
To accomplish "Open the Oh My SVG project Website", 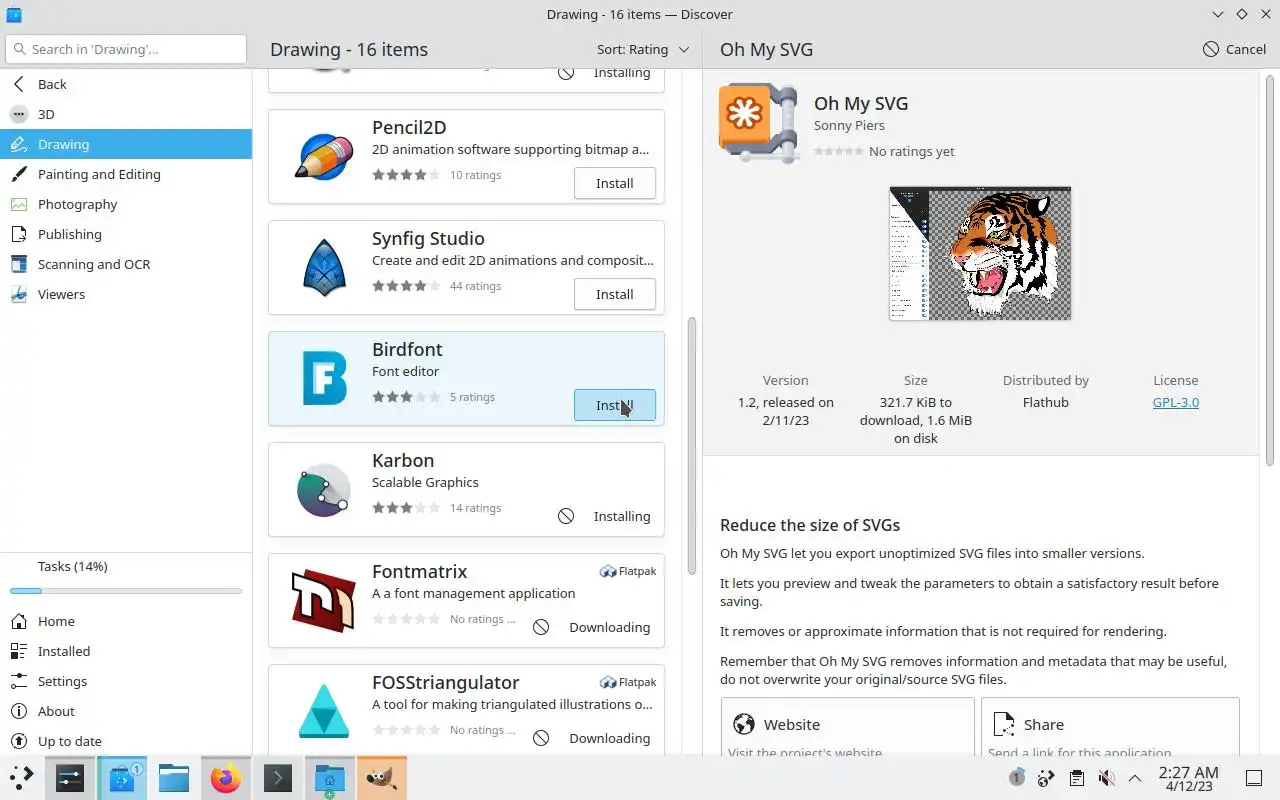I will 847,727.
